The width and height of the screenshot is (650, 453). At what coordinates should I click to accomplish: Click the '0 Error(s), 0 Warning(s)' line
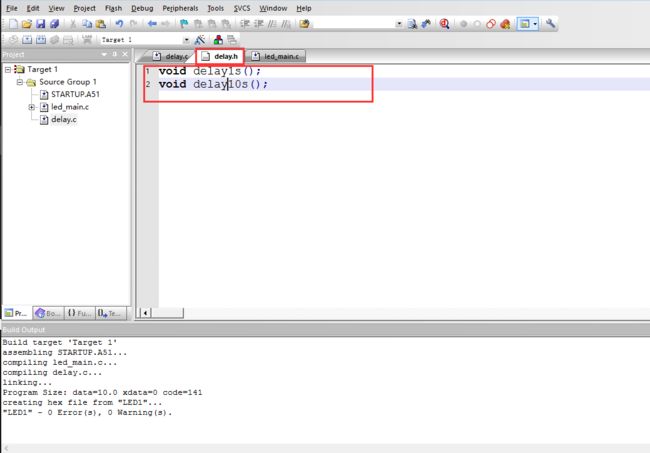[87, 413]
